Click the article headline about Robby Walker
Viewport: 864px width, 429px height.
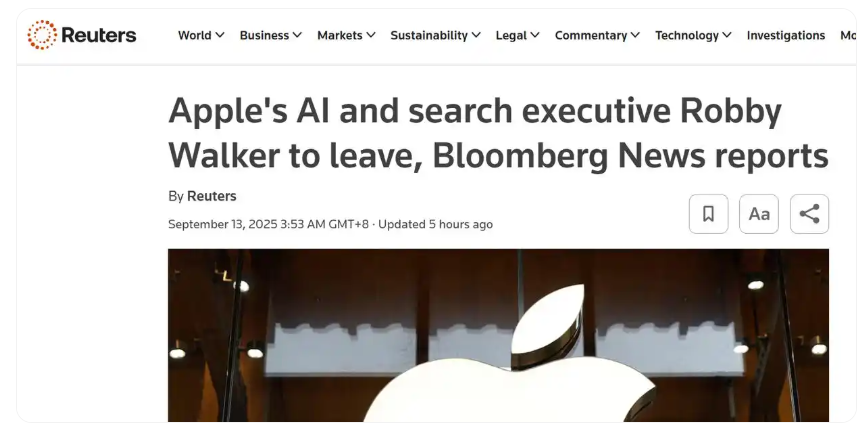498,133
